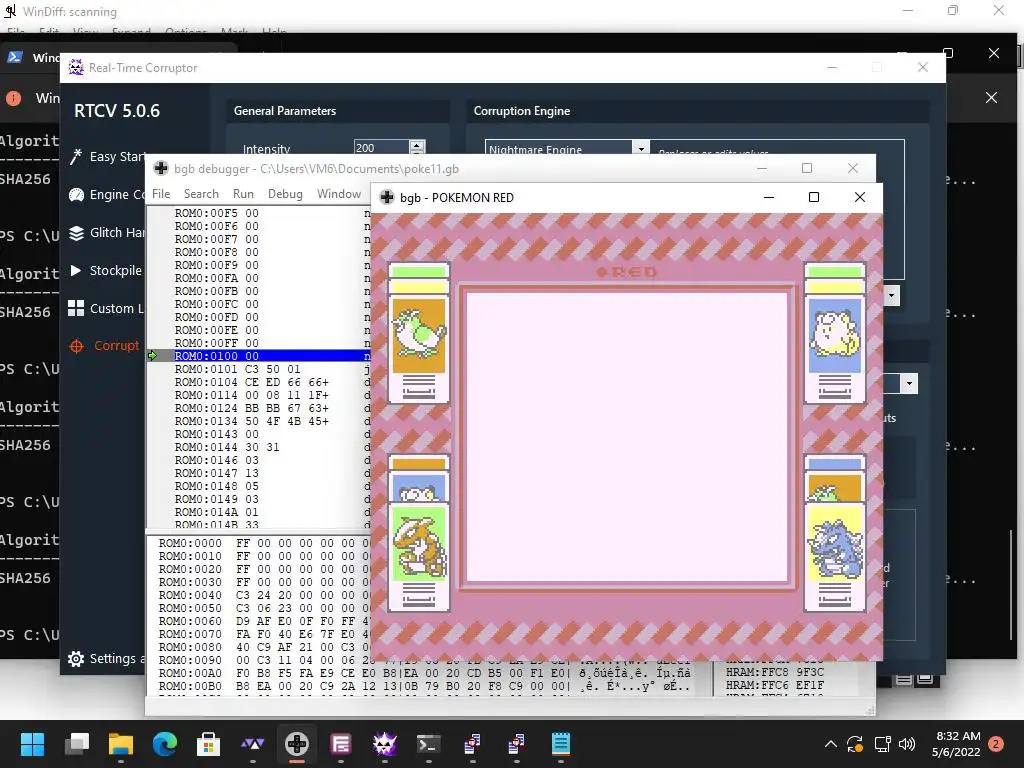Open the Windows Start menu

click(x=32, y=744)
